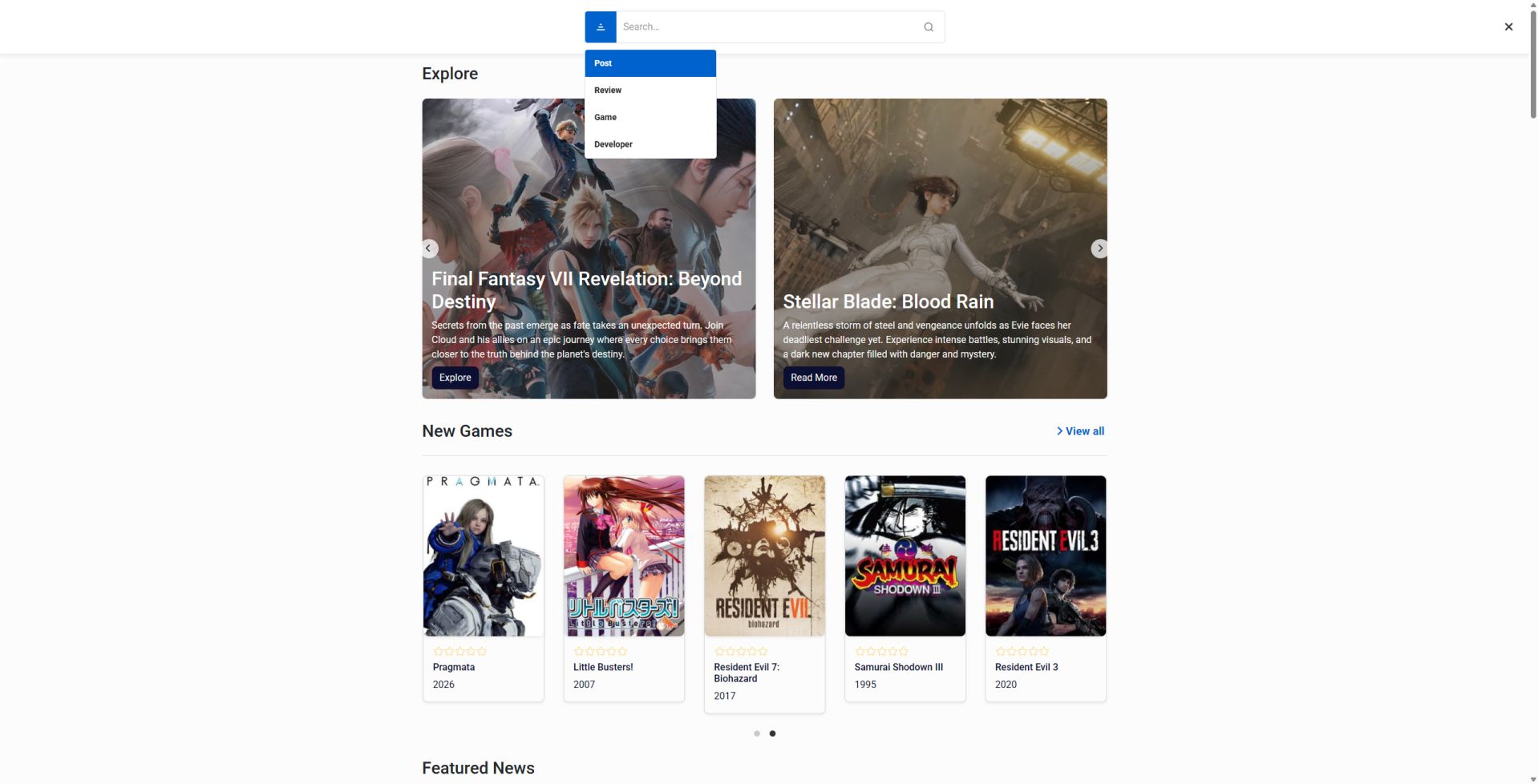Image resolution: width=1538 pixels, height=784 pixels.
Task: Switch to first New Games carousel page dot
Action: click(x=756, y=733)
